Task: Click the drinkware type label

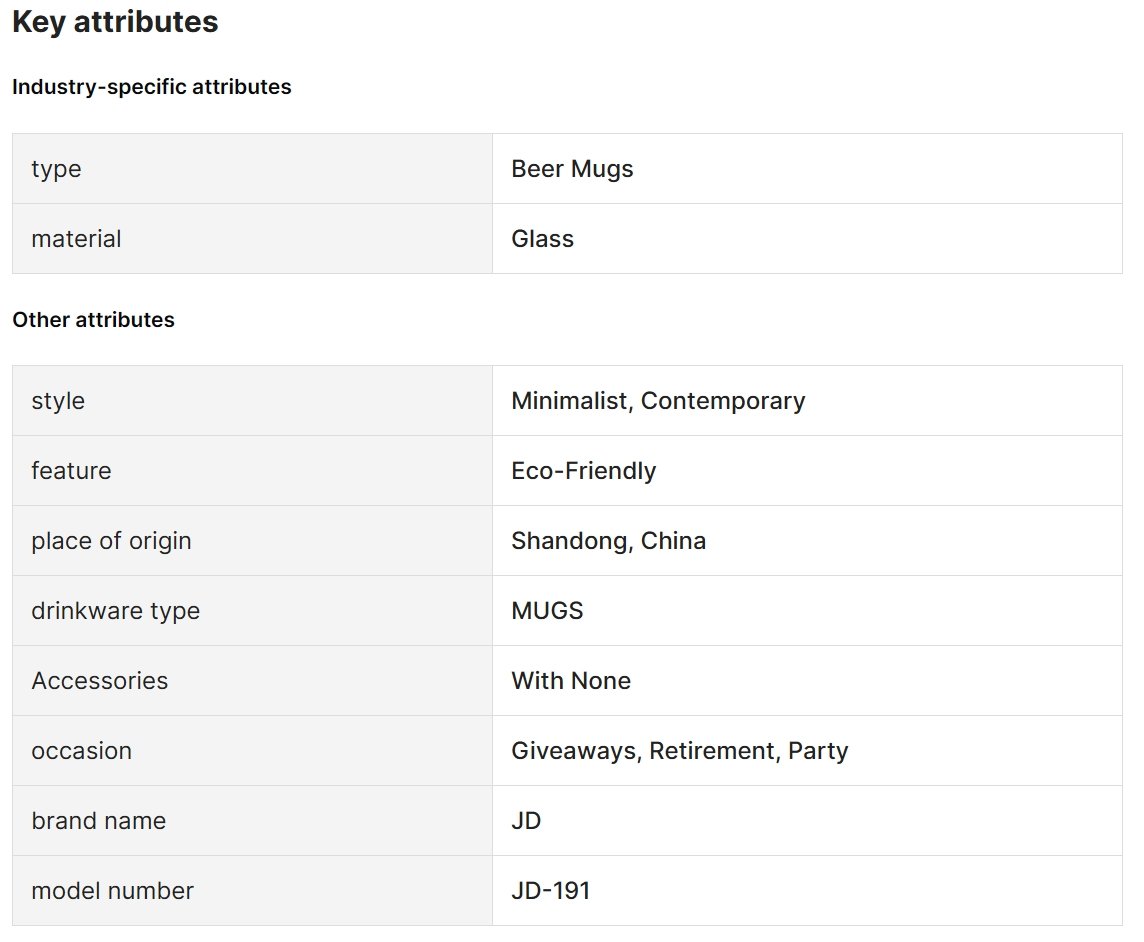Action: click(115, 611)
